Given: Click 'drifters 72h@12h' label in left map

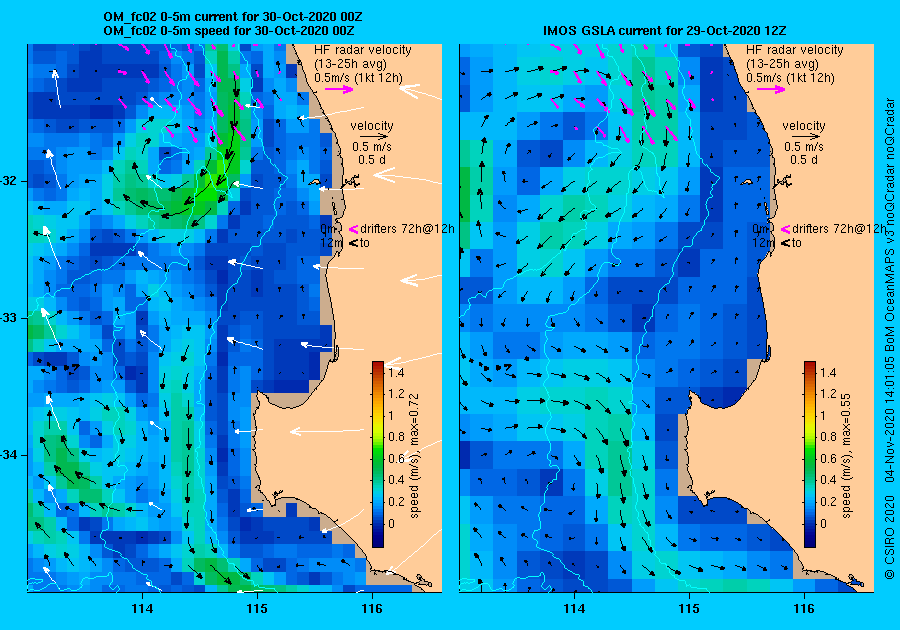Looking at the screenshot, I should [x=408, y=228].
